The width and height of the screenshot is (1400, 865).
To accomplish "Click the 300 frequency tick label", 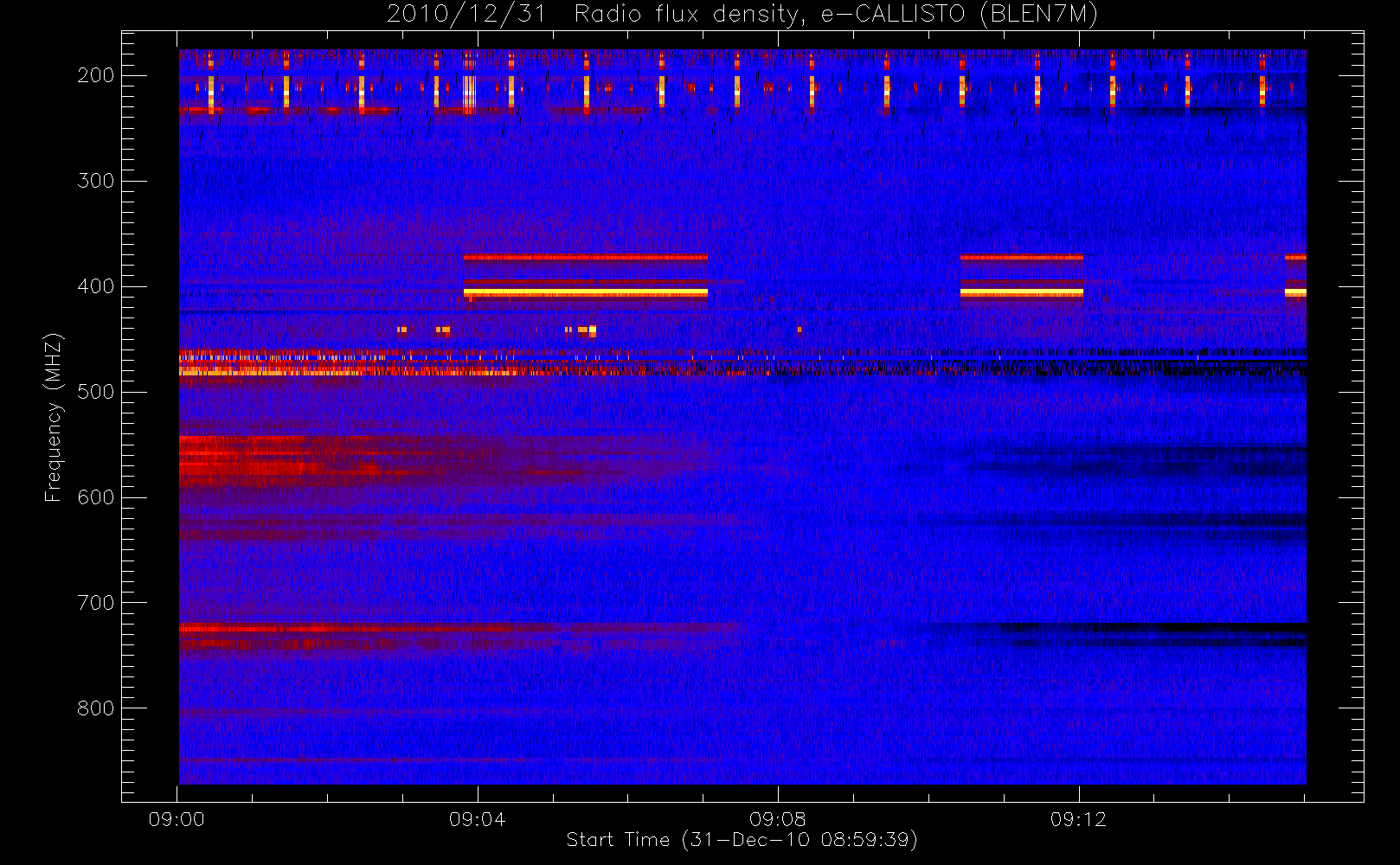I will [x=96, y=181].
